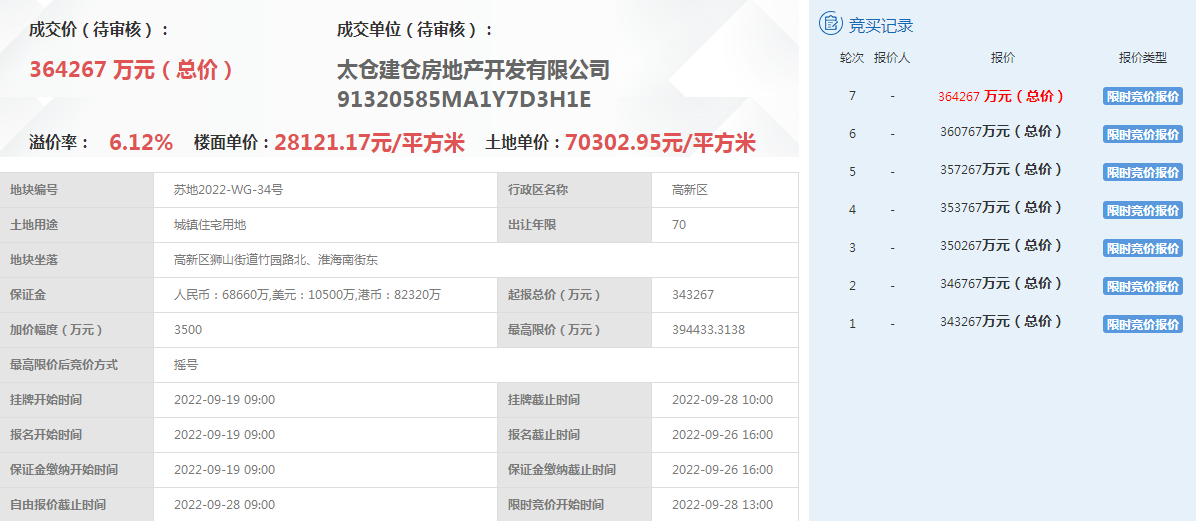1196x521 pixels.
Task: Click the bid 353767万元（总价）
Action: tap(1001, 207)
